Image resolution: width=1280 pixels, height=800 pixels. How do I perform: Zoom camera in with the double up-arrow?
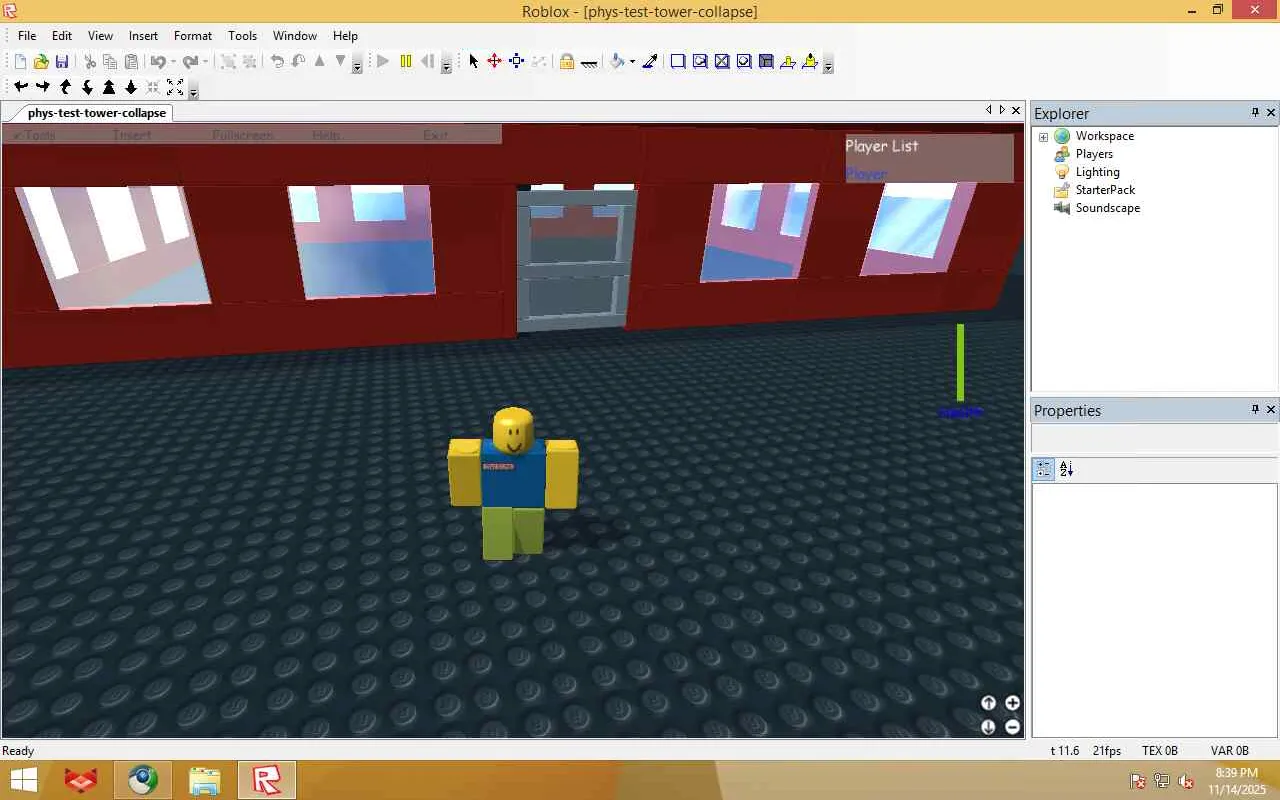pyautogui.click(x=109, y=88)
